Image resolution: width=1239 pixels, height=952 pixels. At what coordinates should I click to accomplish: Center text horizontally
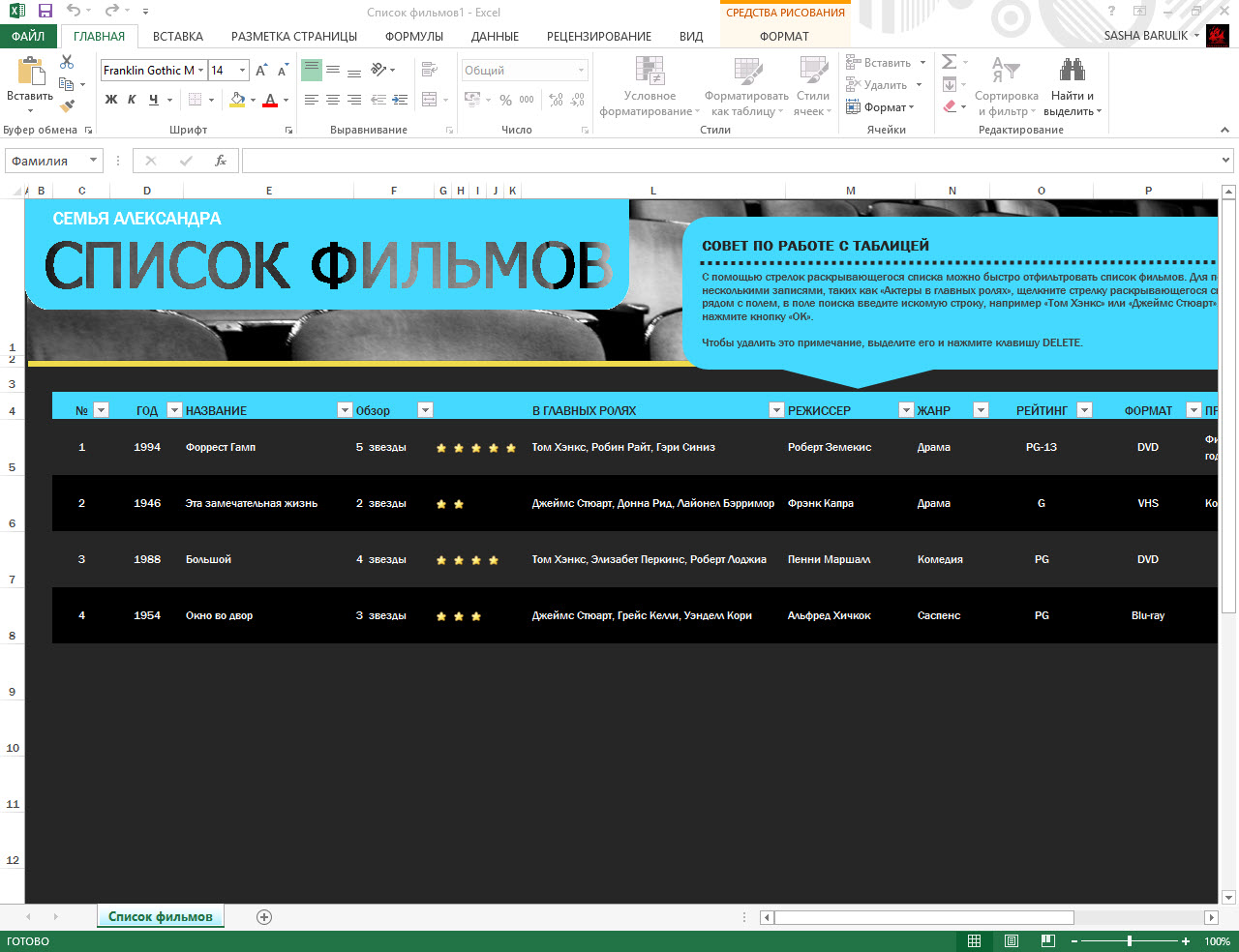click(x=333, y=100)
